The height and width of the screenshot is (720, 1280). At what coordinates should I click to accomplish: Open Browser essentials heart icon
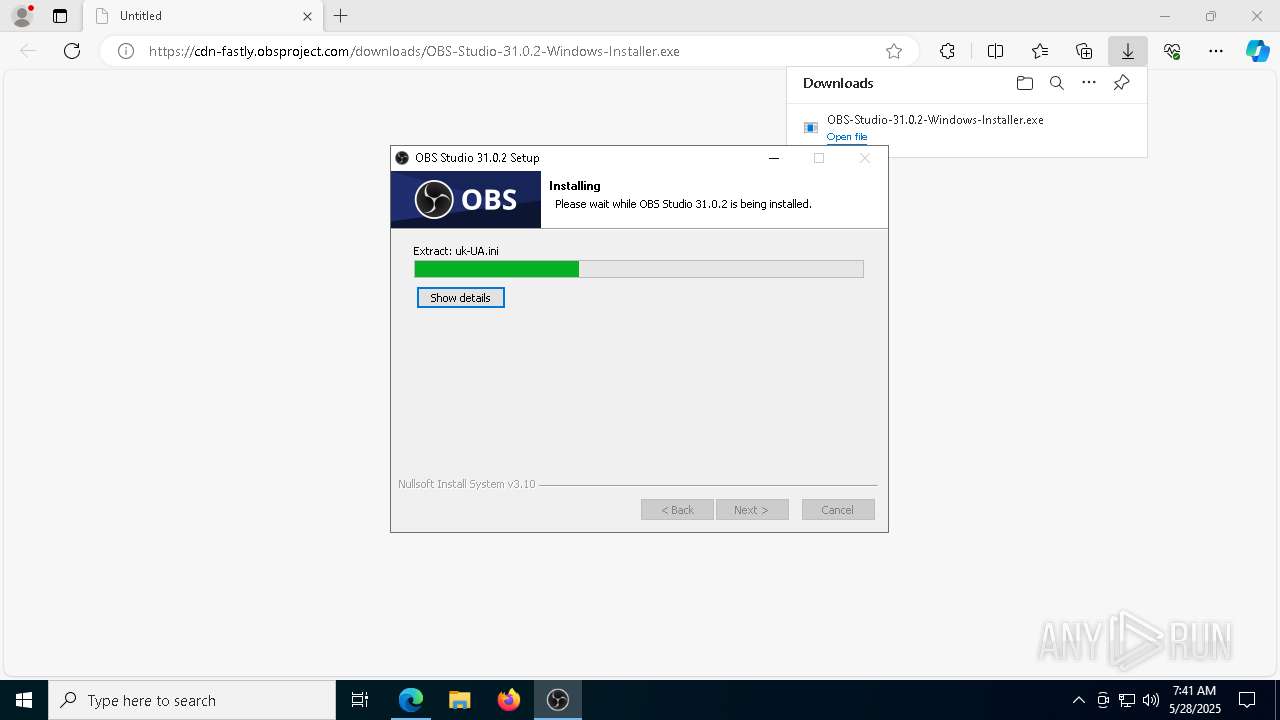1172,51
